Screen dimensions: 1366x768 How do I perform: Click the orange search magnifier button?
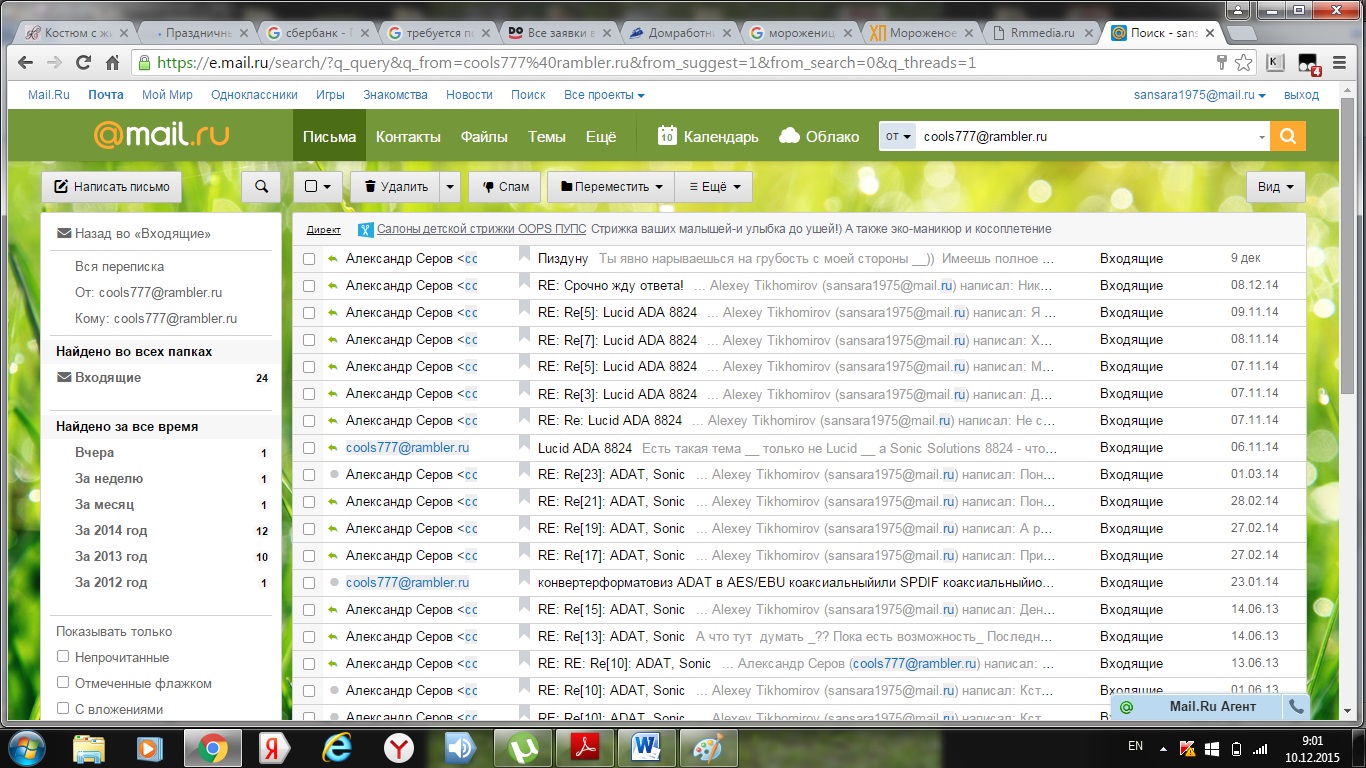tap(1288, 136)
